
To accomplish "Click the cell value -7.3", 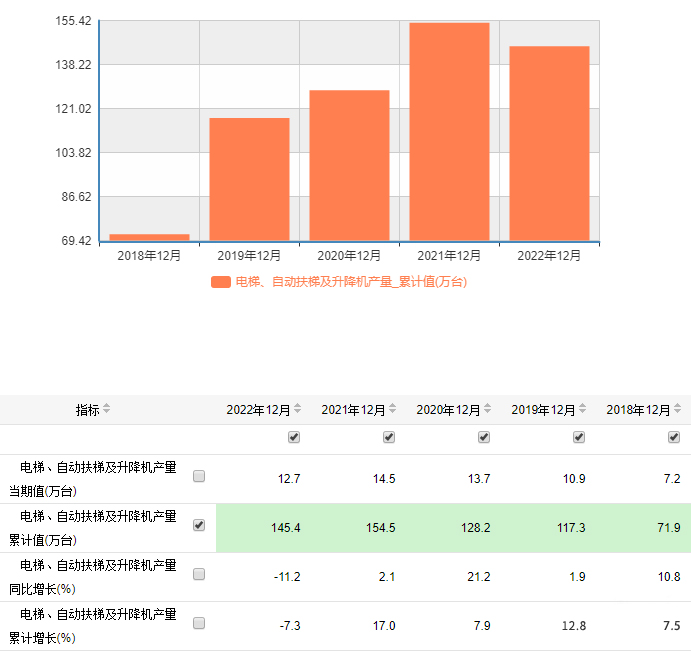I will point(290,625).
